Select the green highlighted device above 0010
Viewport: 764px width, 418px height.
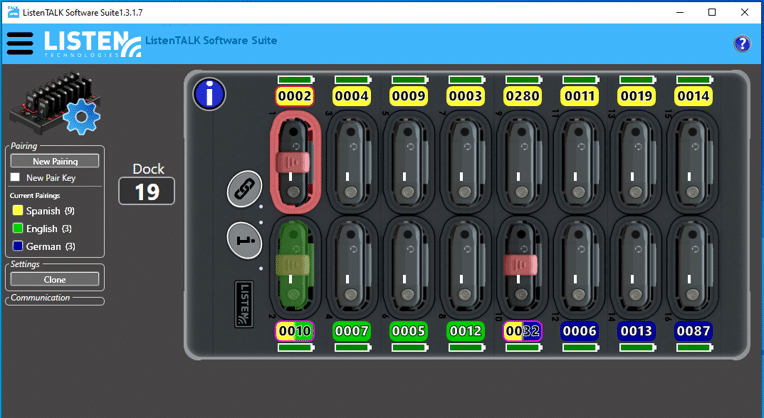pos(295,266)
